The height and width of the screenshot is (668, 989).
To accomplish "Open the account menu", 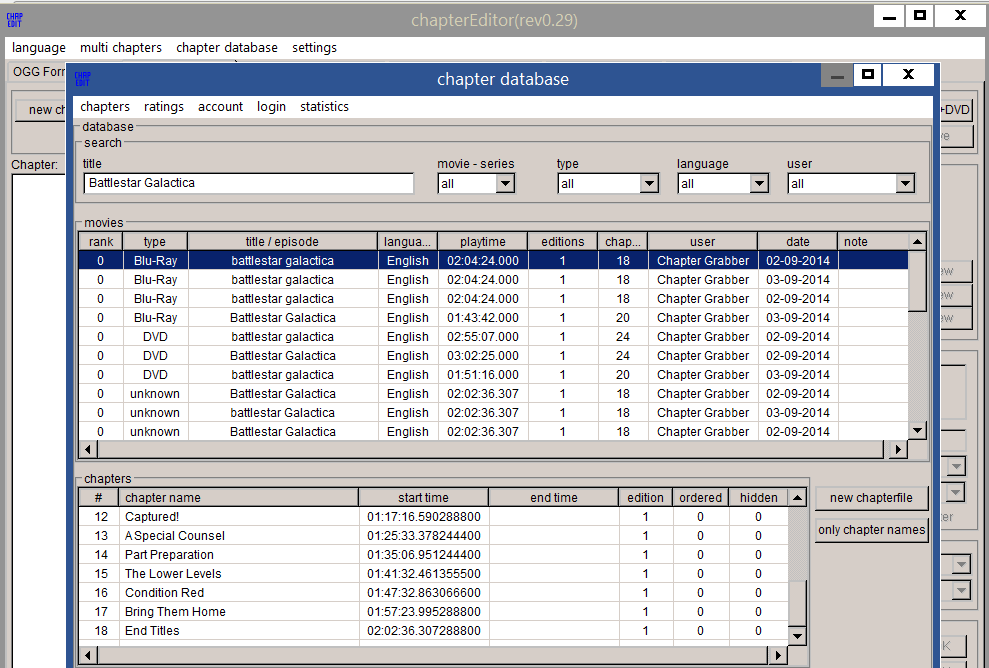I will (x=220, y=107).
